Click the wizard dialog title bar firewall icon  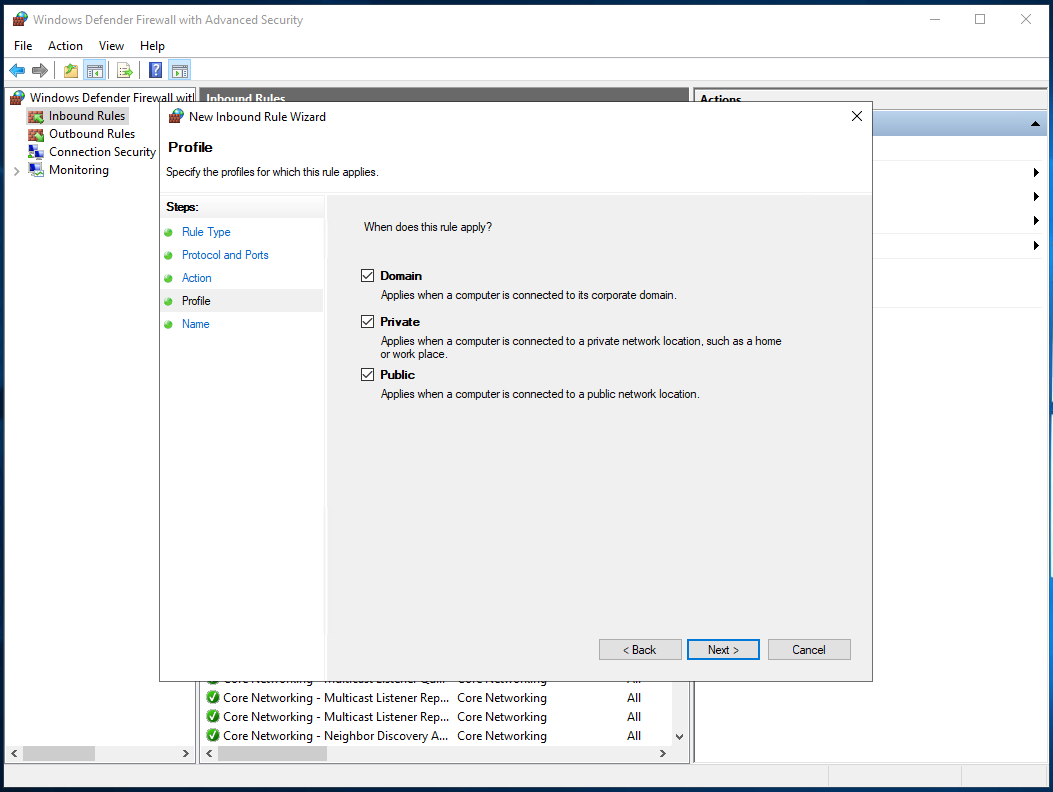[176, 116]
